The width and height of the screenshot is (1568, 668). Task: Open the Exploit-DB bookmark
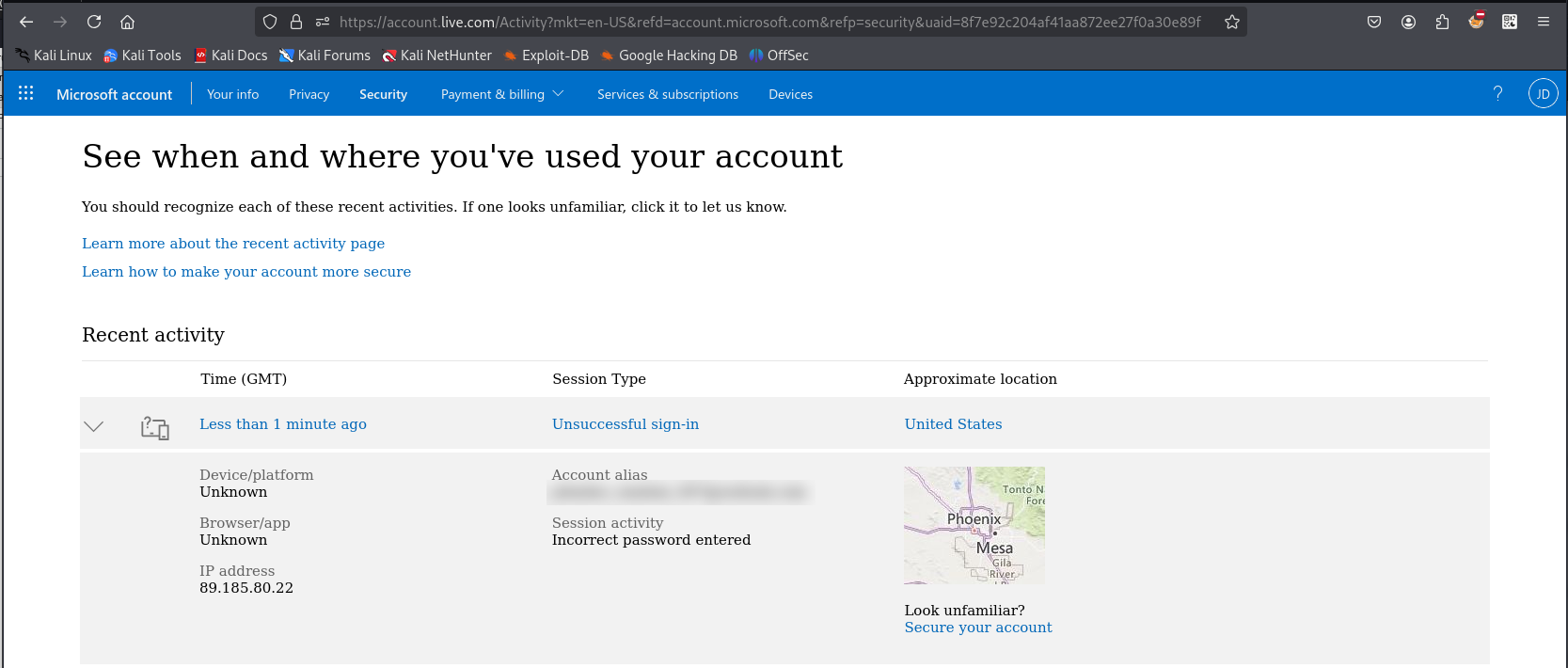click(x=546, y=56)
